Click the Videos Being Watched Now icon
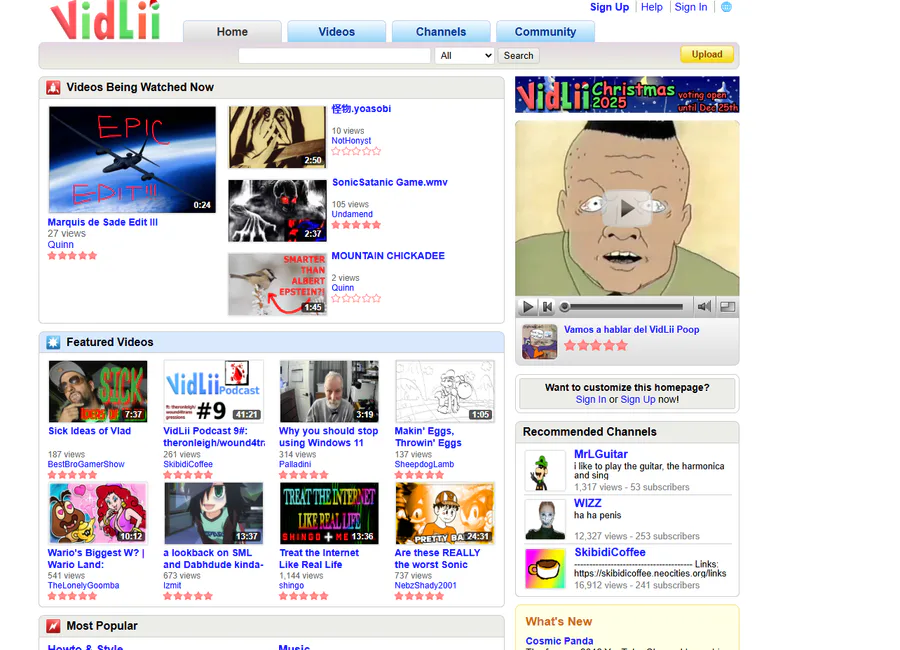 pos(53,87)
